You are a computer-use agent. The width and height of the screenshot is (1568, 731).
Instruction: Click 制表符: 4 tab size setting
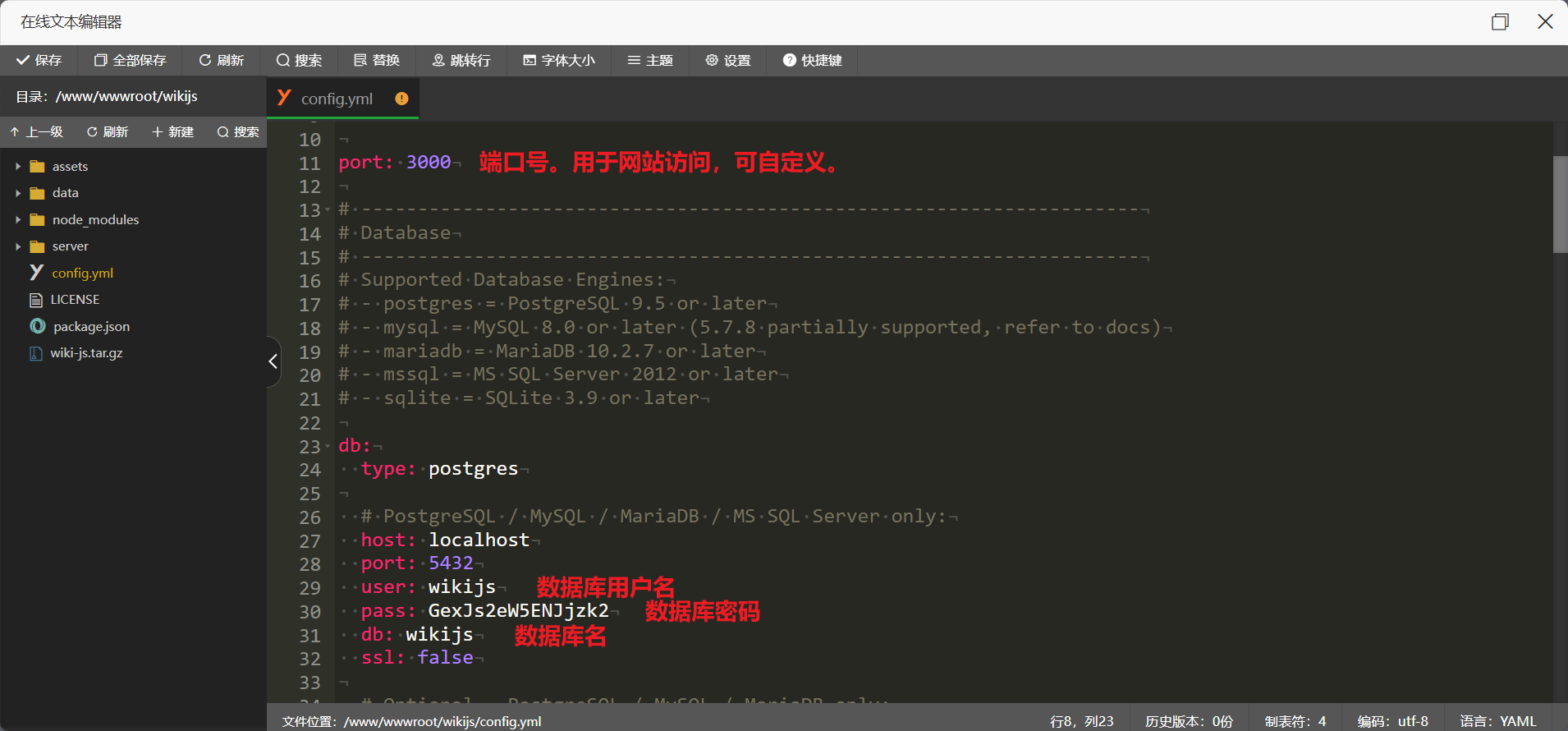[x=1295, y=721]
